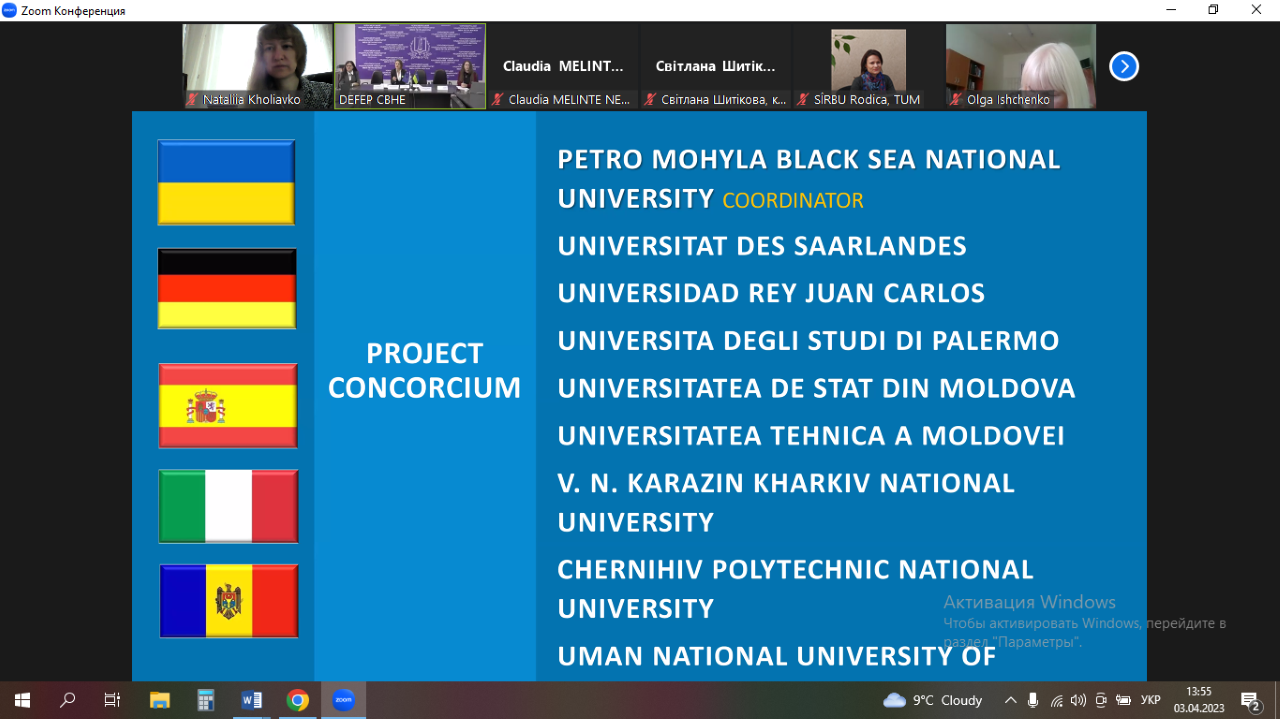Image resolution: width=1280 pixels, height=719 pixels.
Task: Click SÎRBU Rodica's video thumbnail
Action: pyautogui.click(x=868, y=66)
